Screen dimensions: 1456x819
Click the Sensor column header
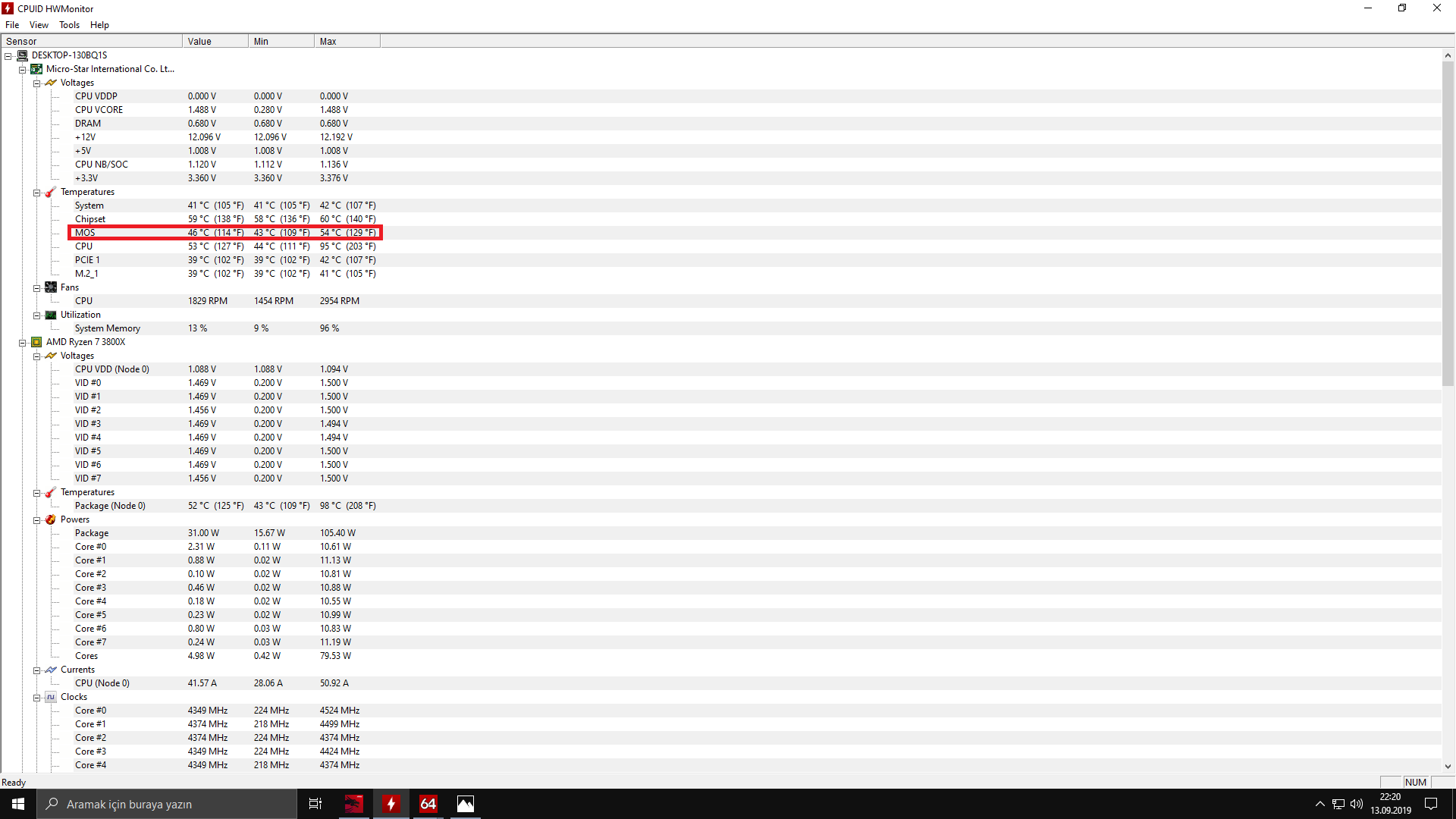point(92,41)
